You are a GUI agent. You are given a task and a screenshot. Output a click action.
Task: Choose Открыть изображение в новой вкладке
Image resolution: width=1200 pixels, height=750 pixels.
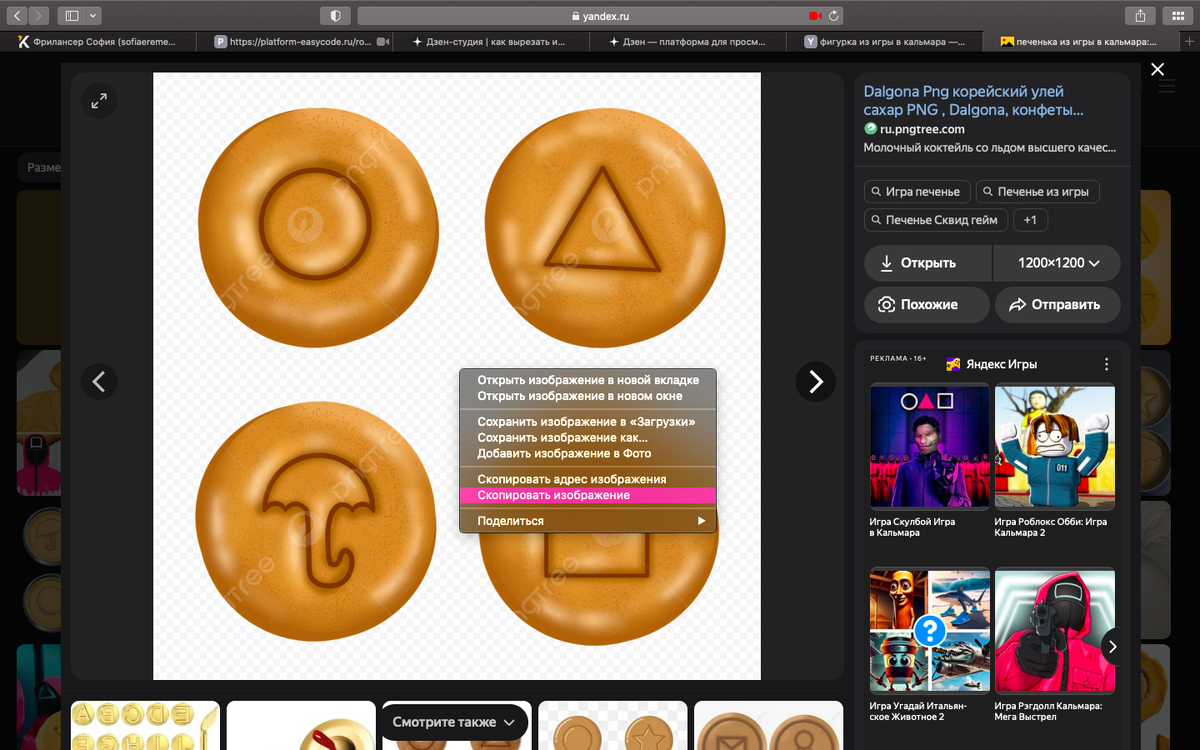click(x=588, y=380)
